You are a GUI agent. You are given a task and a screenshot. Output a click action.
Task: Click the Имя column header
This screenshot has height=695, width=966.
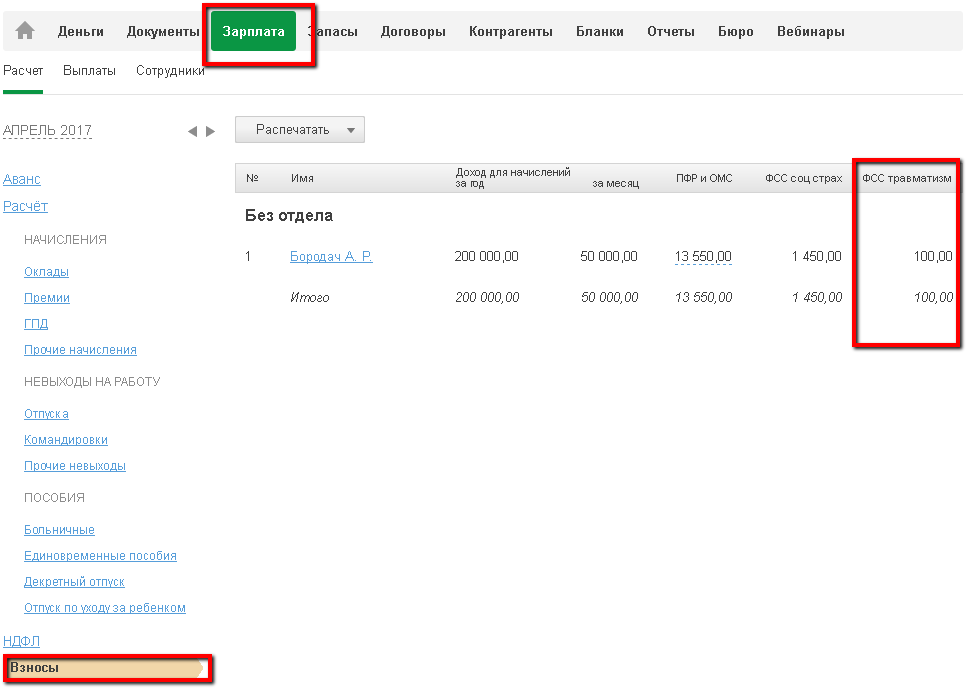pos(302,178)
